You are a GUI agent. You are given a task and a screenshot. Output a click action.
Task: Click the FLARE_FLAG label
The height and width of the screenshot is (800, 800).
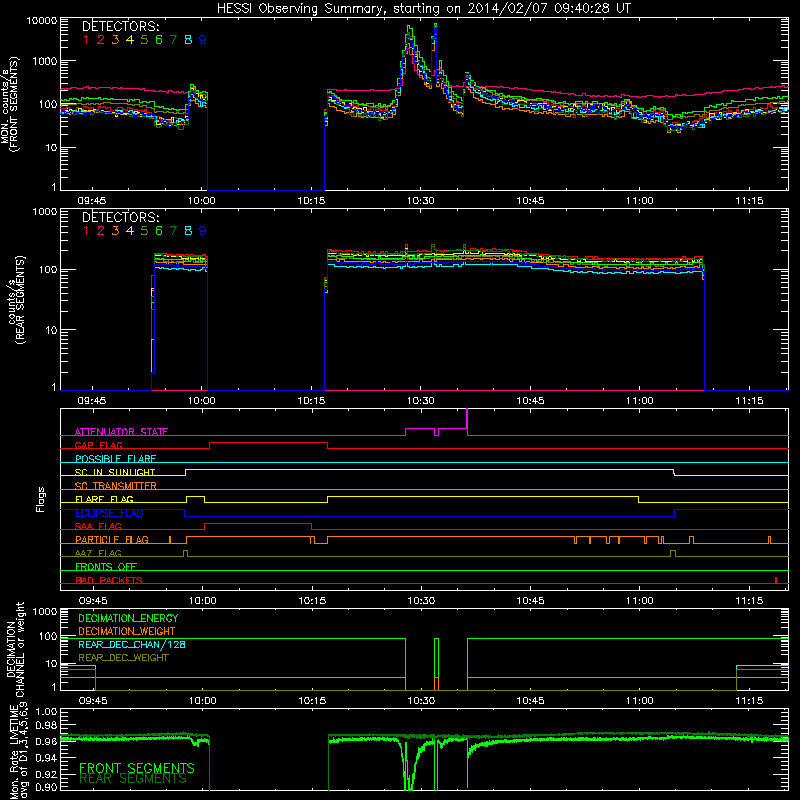tap(104, 499)
